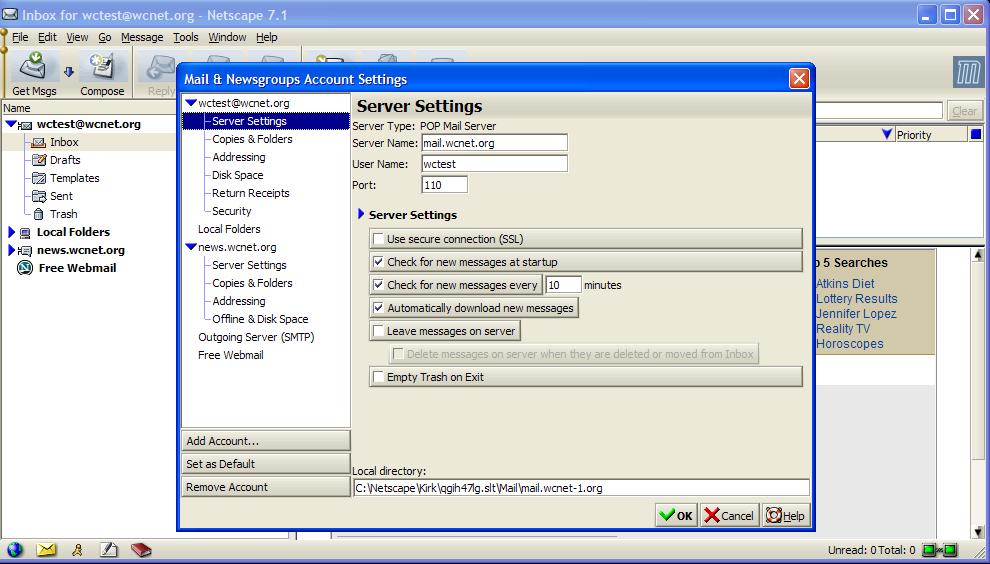Image resolution: width=990 pixels, height=564 pixels.
Task: Click the Add Account... button
Action: [x=265, y=441]
